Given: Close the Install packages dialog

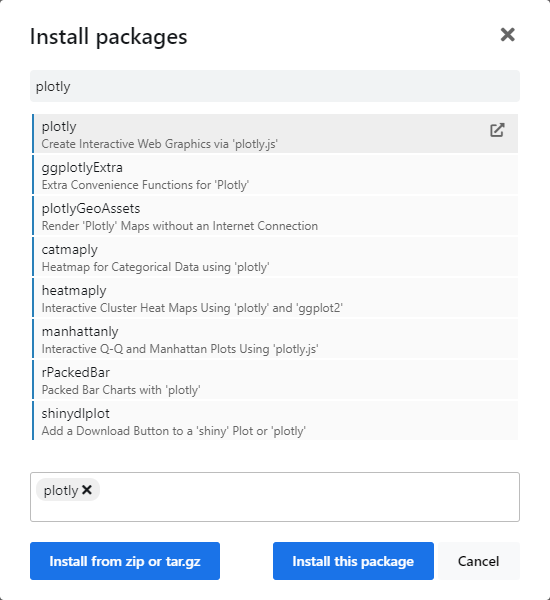Looking at the screenshot, I should coord(508,35).
